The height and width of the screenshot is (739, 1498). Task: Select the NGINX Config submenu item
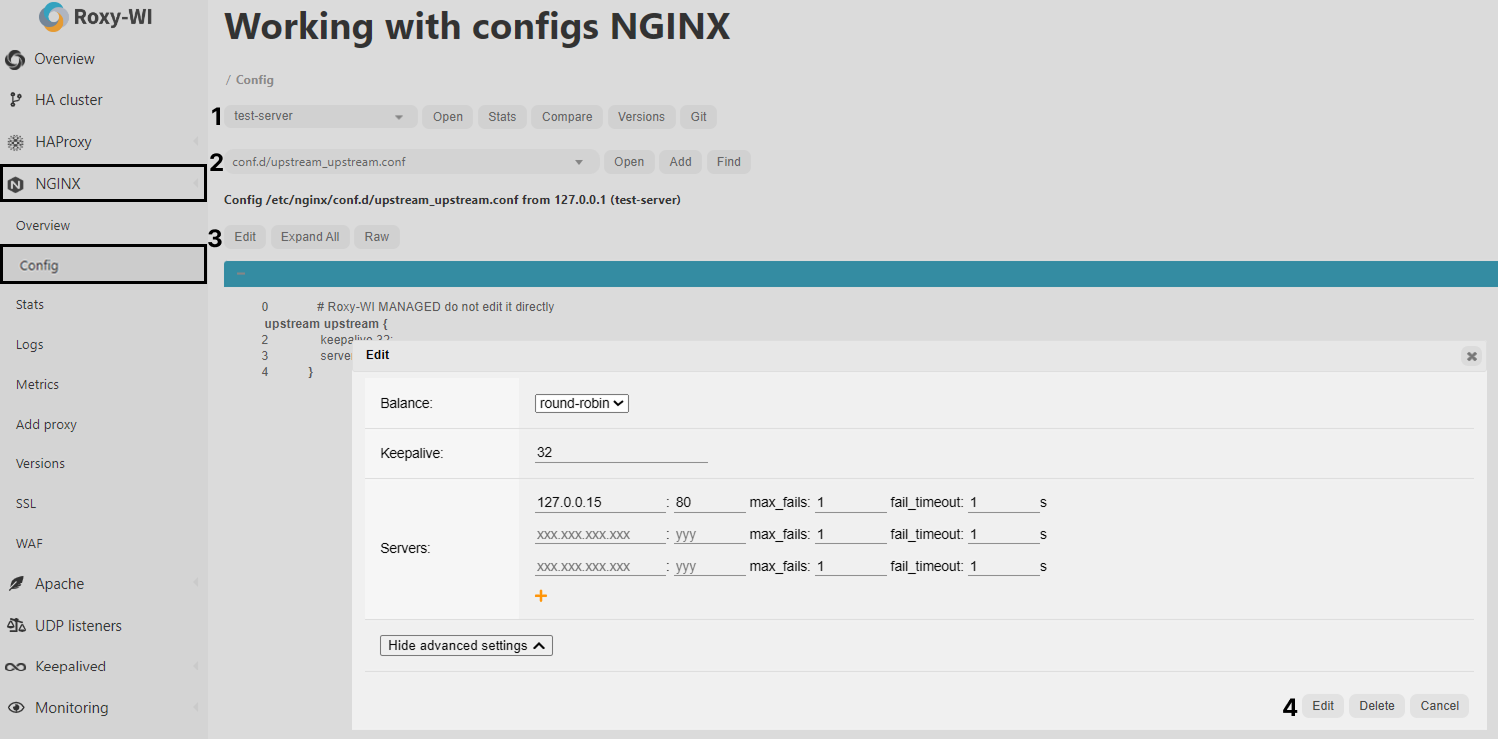(x=103, y=265)
